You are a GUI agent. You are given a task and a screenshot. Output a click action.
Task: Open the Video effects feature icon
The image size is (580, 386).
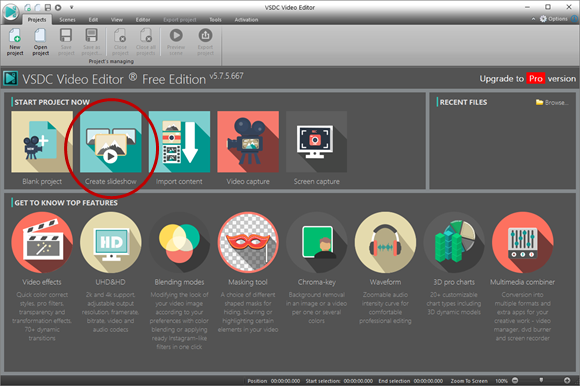click(42, 243)
